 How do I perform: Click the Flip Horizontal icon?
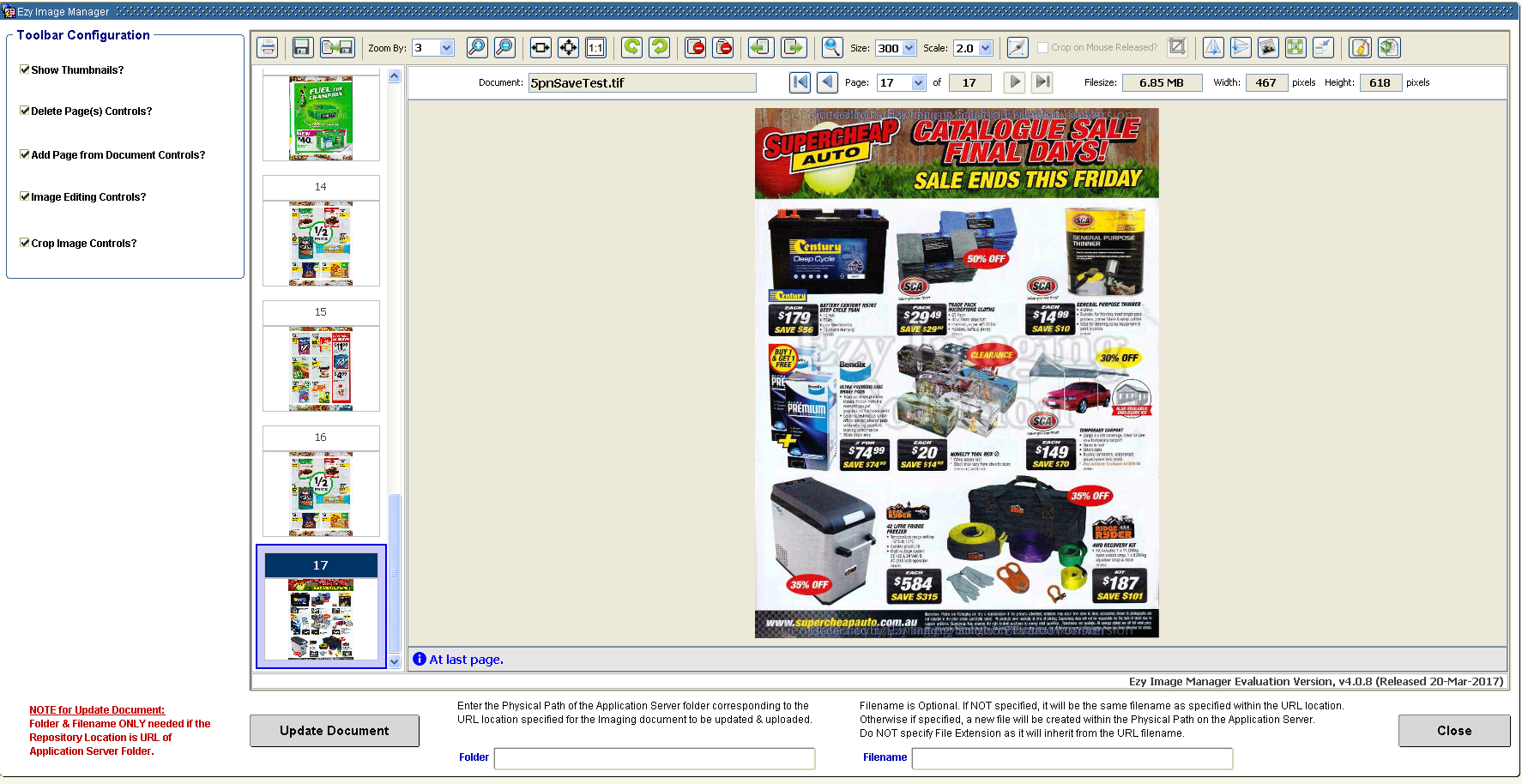pyautogui.click(x=1213, y=48)
